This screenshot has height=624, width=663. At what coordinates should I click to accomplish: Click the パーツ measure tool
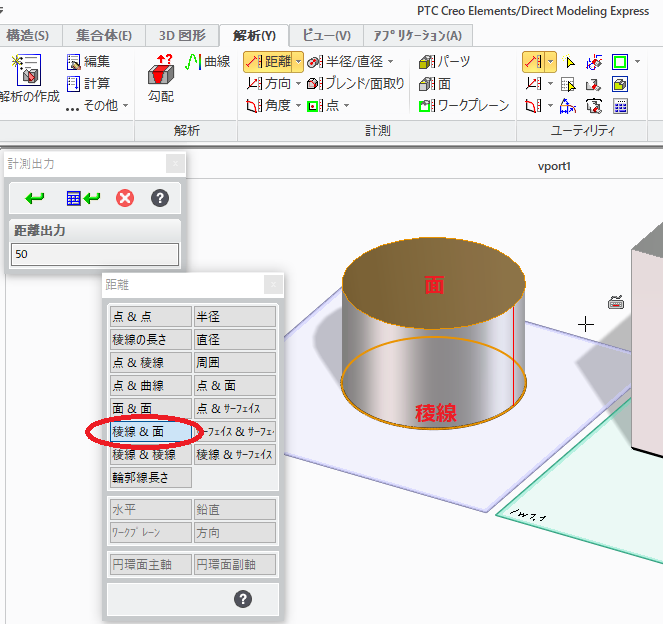point(444,62)
